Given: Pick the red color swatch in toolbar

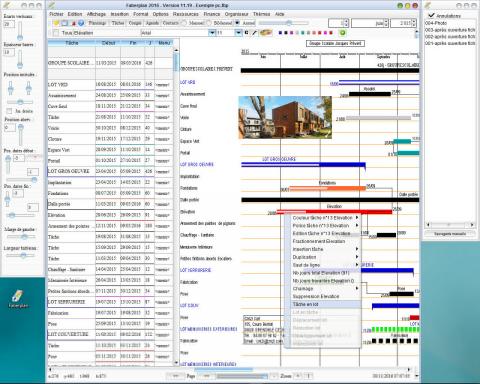Looking at the screenshot, I should pos(331,33).
